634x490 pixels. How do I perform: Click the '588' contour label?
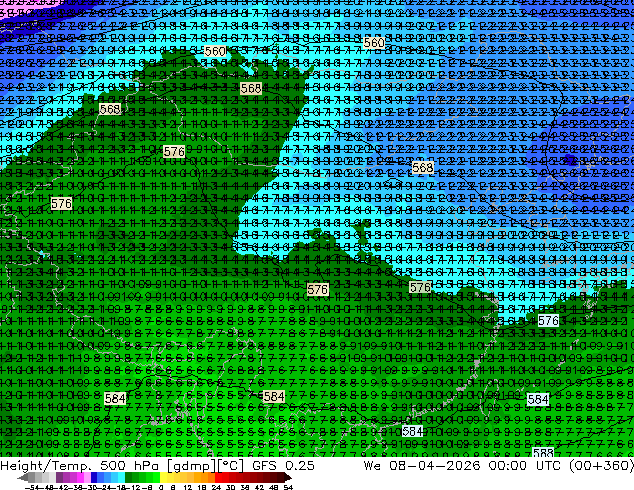coord(543,452)
